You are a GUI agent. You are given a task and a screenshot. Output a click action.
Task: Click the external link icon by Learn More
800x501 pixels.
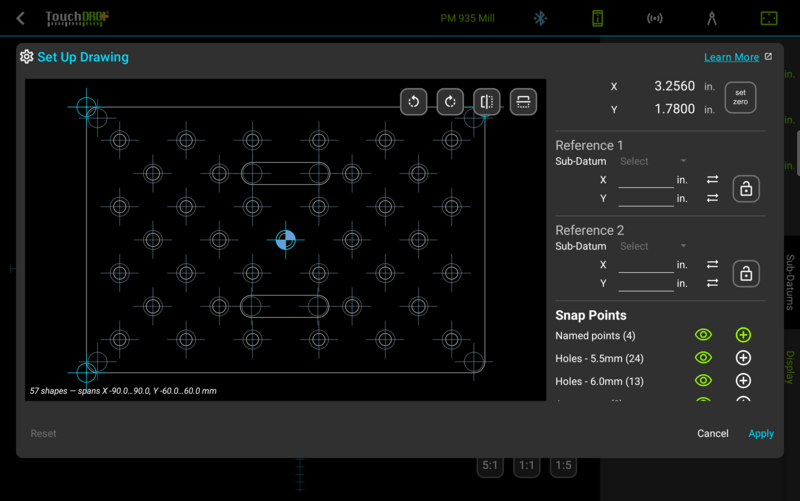pos(768,57)
